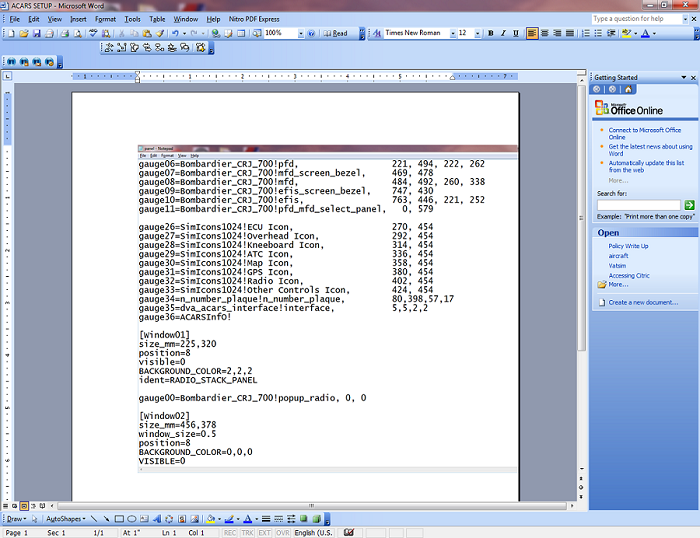Screen dimensions: 700x538
Task: Go to task pane Home icon
Action: click(x=629, y=89)
